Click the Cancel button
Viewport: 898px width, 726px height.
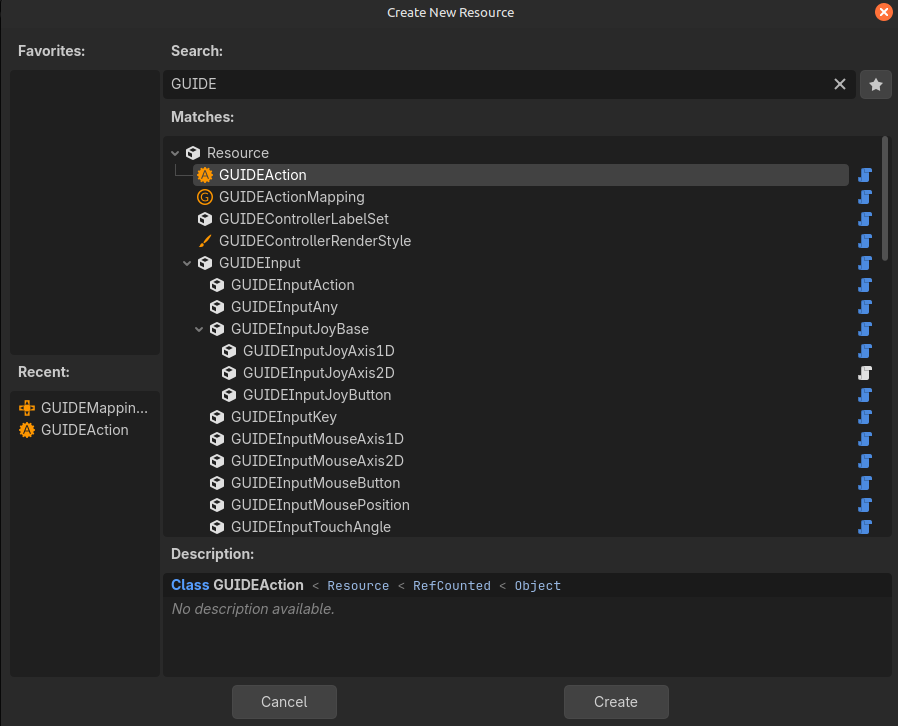pos(284,702)
